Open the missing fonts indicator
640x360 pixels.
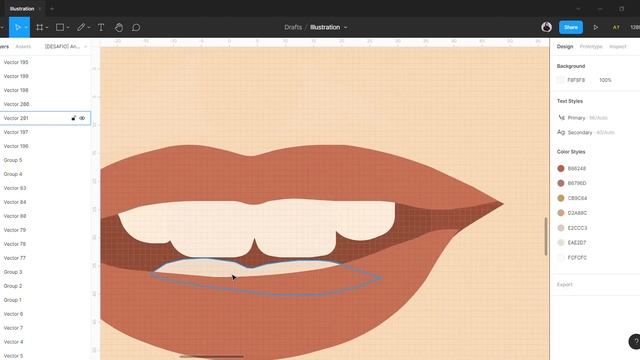point(616,27)
